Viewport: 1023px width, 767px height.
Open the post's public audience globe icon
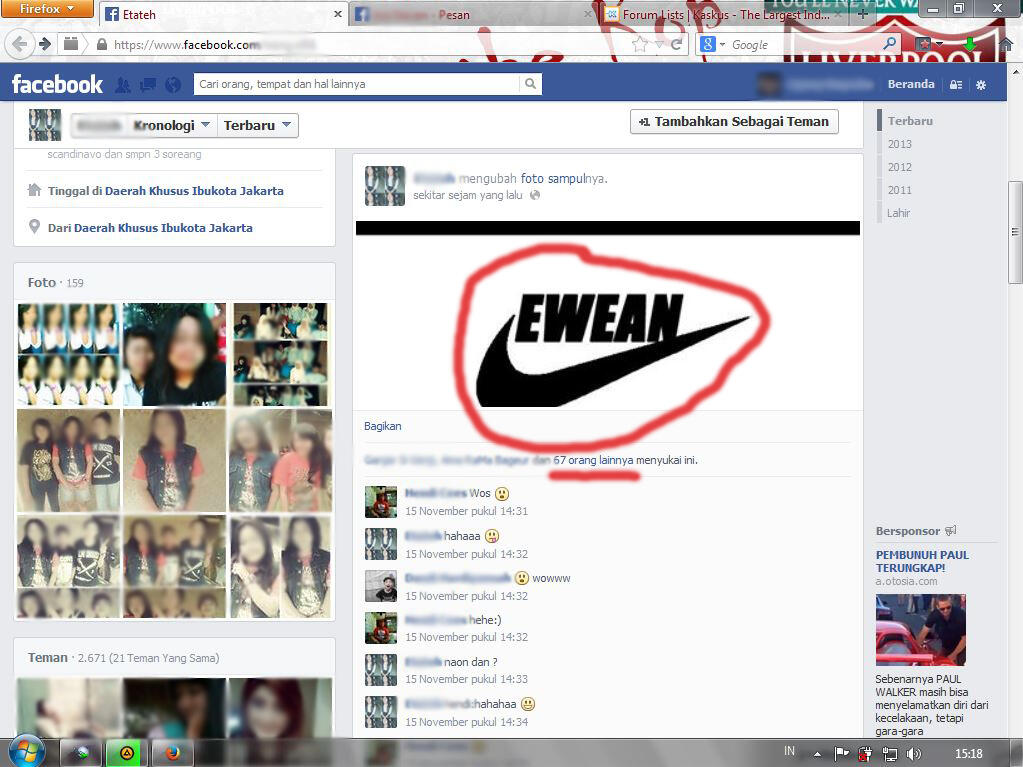point(535,195)
